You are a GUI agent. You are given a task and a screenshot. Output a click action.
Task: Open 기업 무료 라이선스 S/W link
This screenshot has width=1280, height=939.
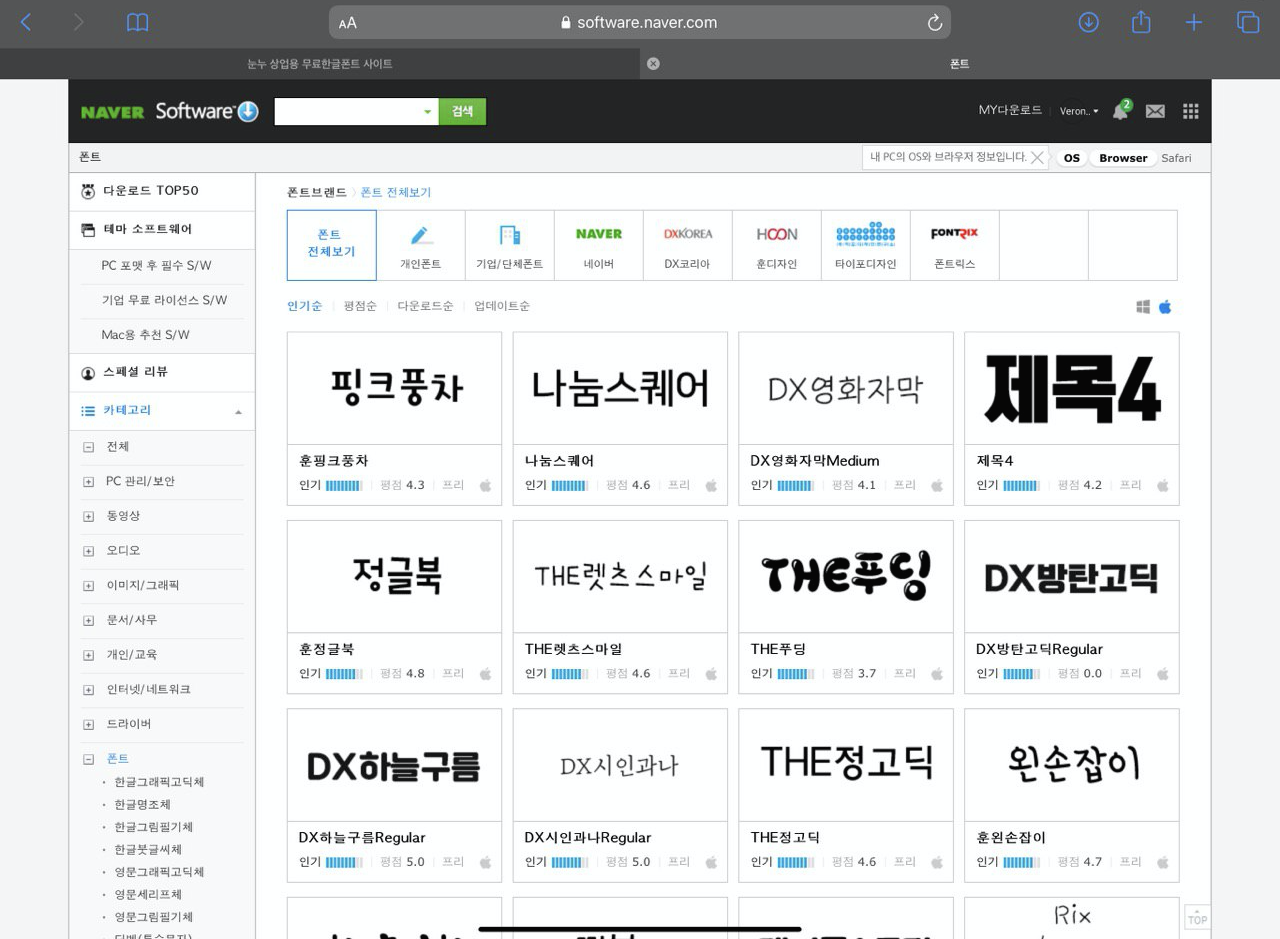click(164, 300)
